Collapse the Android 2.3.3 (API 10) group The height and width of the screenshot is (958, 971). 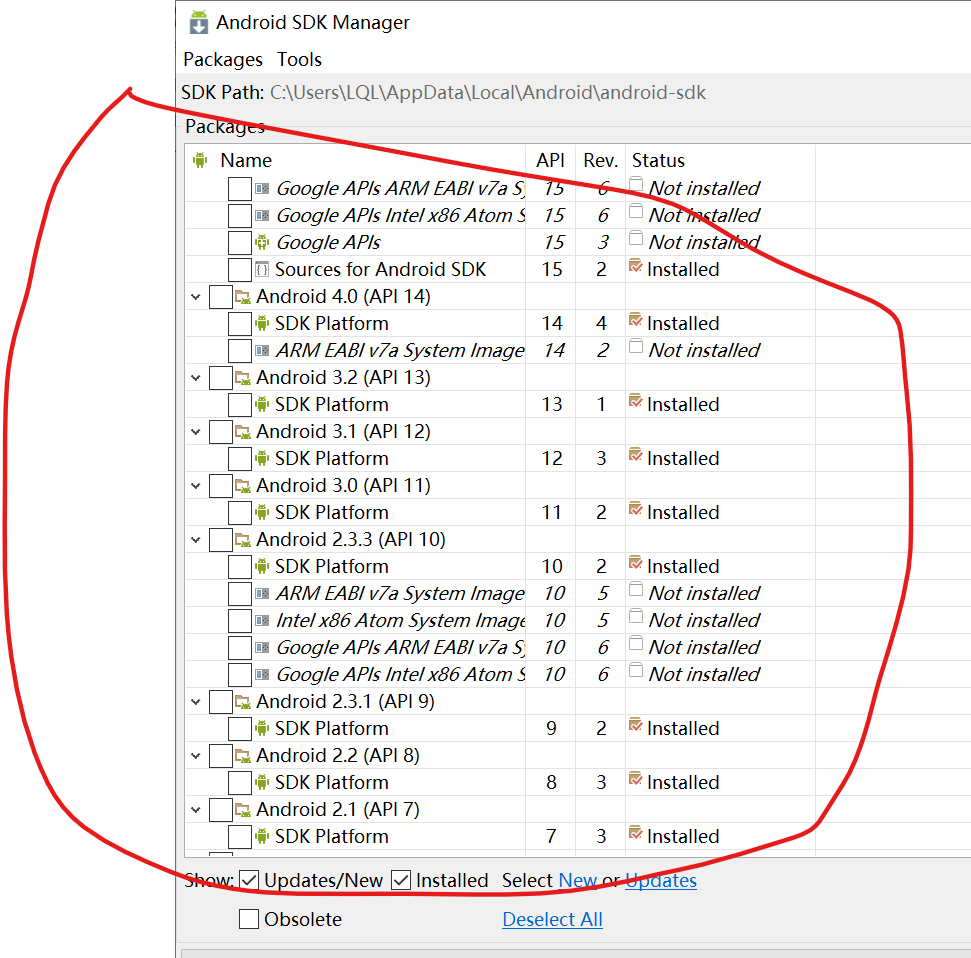click(x=196, y=540)
